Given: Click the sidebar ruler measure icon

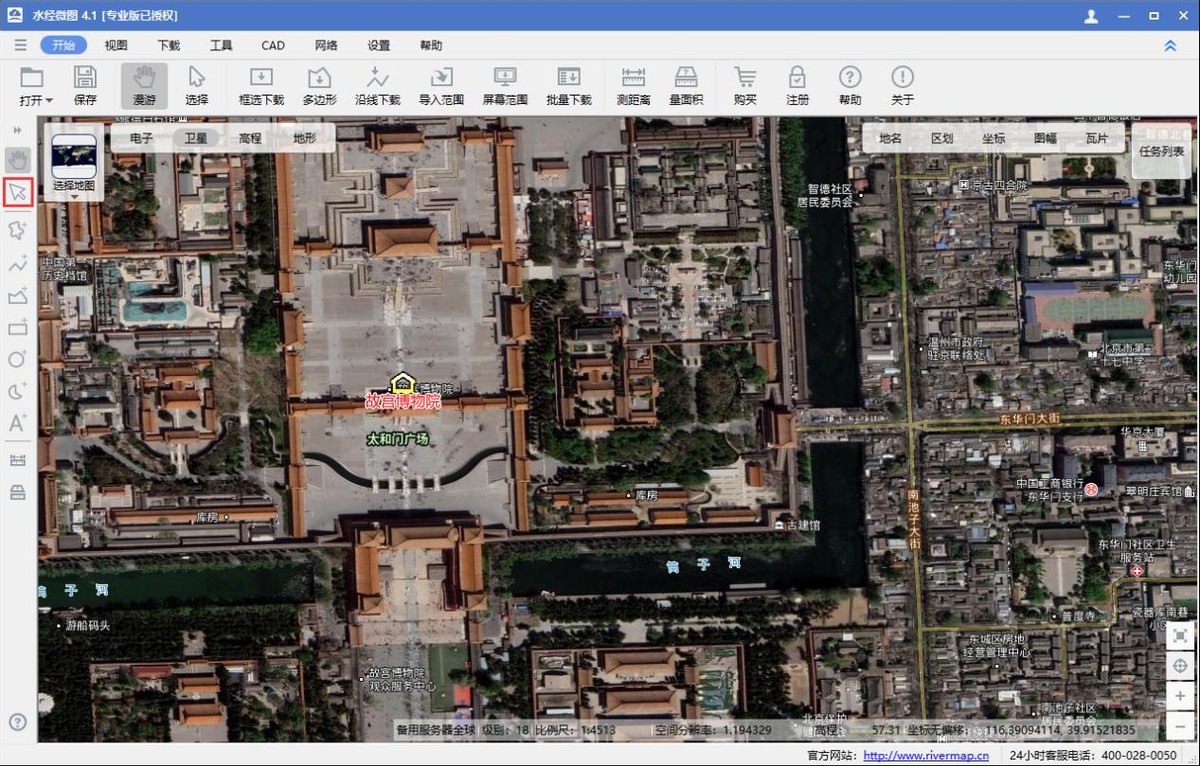Looking at the screenshot, I should (18, 460).
